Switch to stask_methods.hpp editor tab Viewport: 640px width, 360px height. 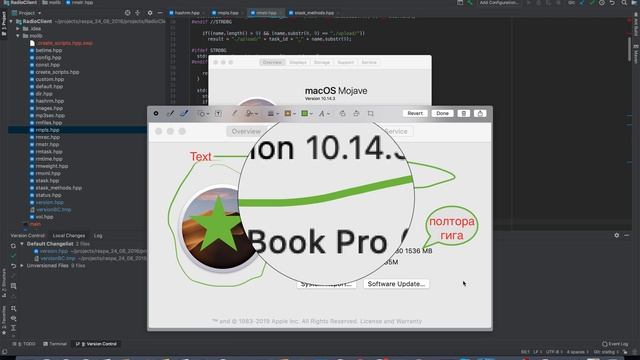tap(313, 13)
